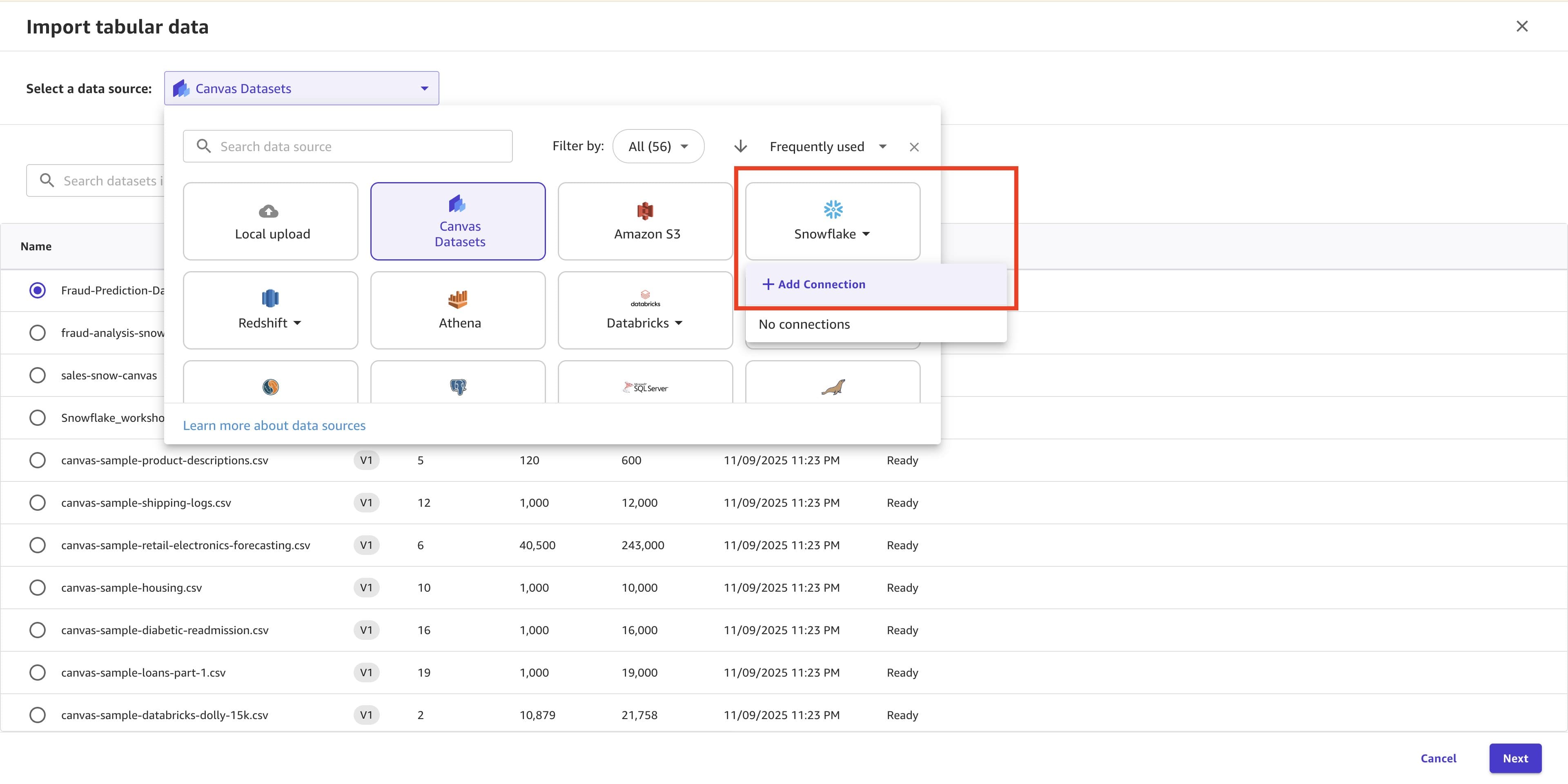Select the Fraud-Prediction dataset radio button
The height and width of the screenshot is (784, 1568).
[38, 290]
